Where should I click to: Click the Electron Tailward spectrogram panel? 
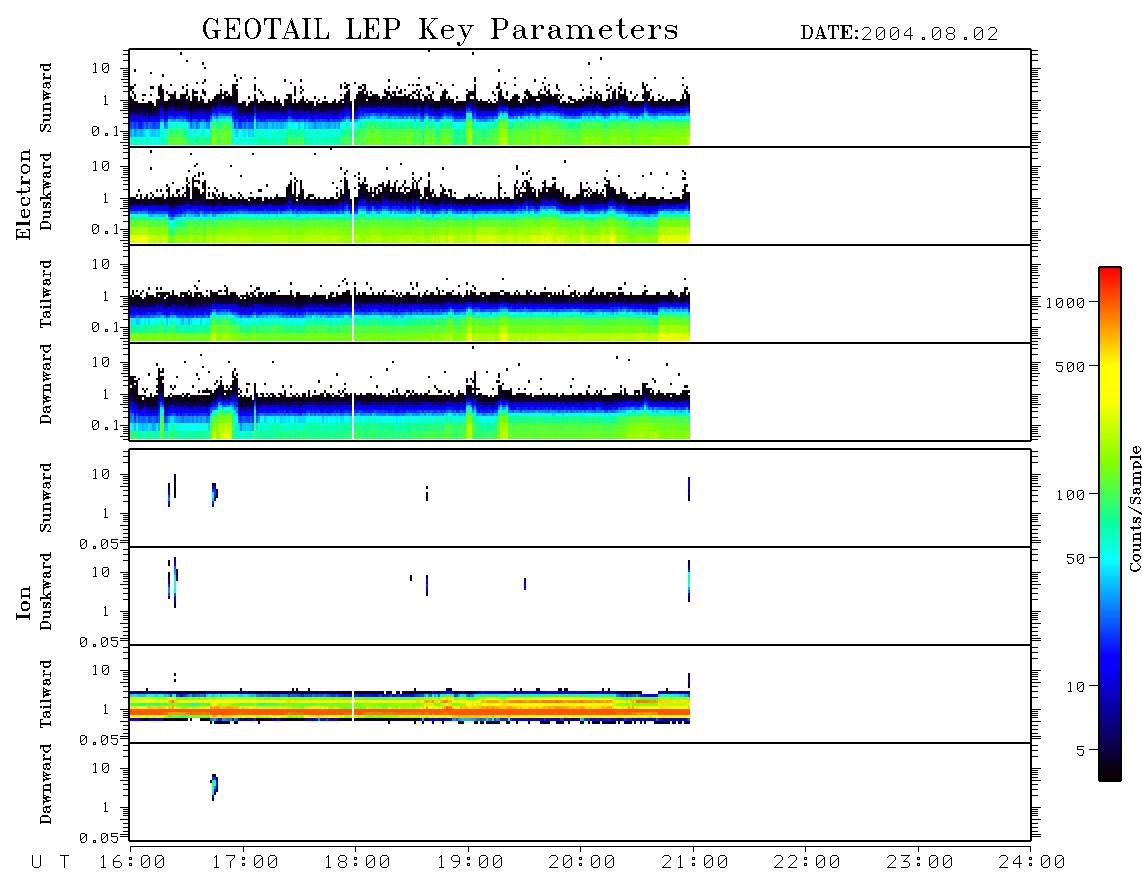(x=580, y=294)
